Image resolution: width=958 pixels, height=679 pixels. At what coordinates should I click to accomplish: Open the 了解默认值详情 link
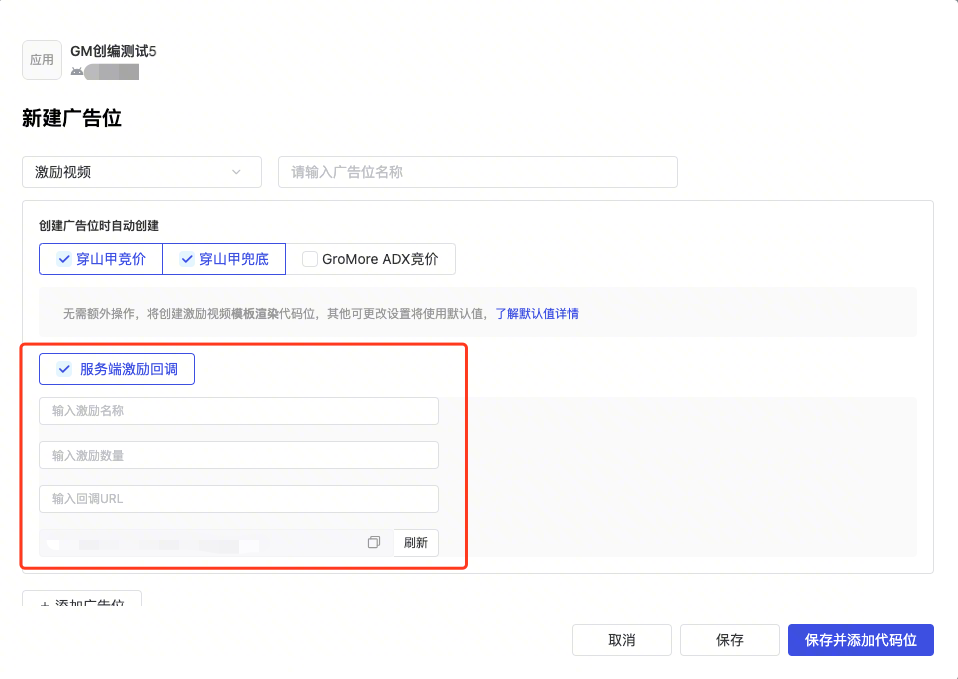pyautogui.click(x=537, y=313)
